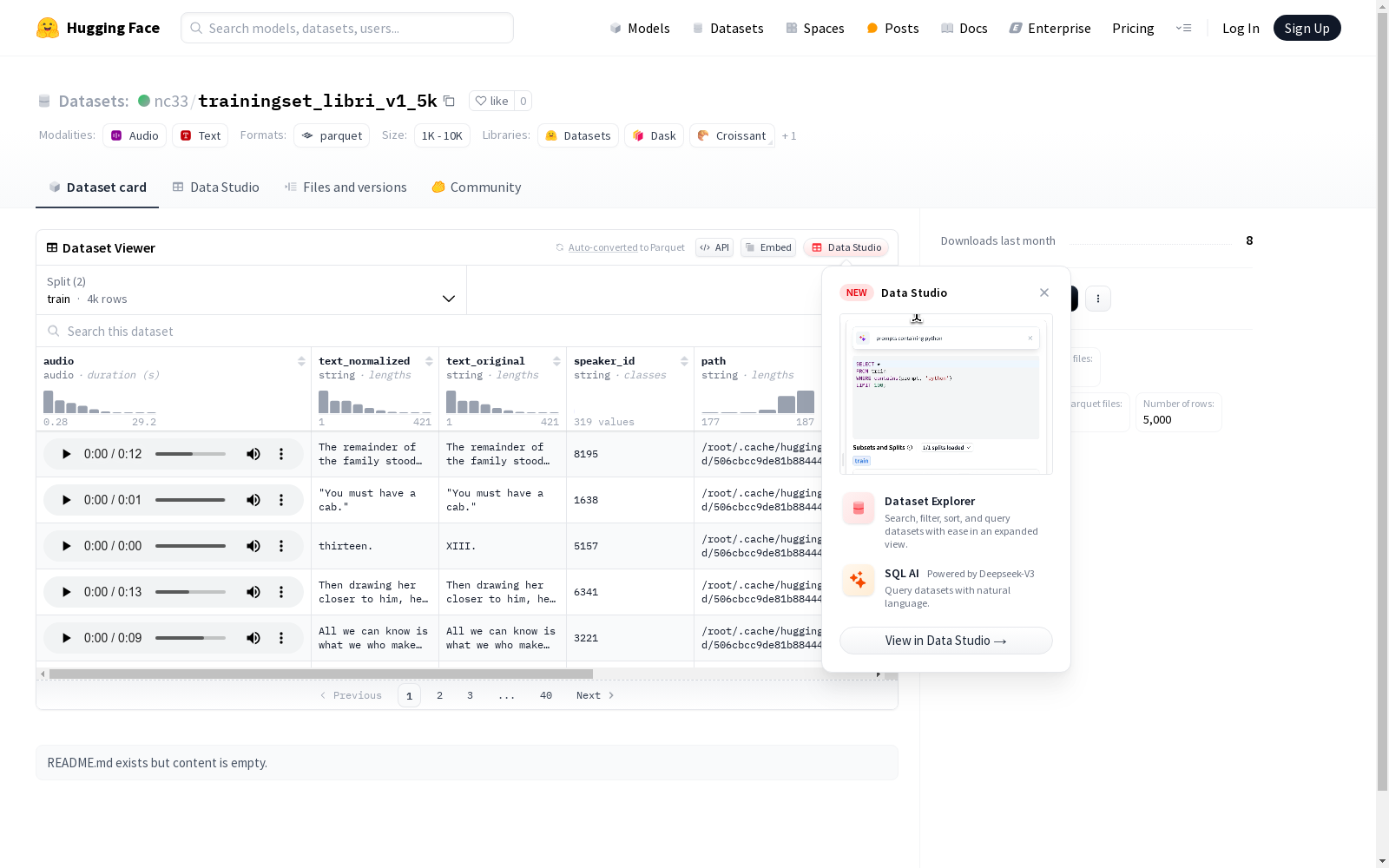Open more options for the 0:09 audio
This screenshot has width=1389, height=868.
(x=281, y=638)
